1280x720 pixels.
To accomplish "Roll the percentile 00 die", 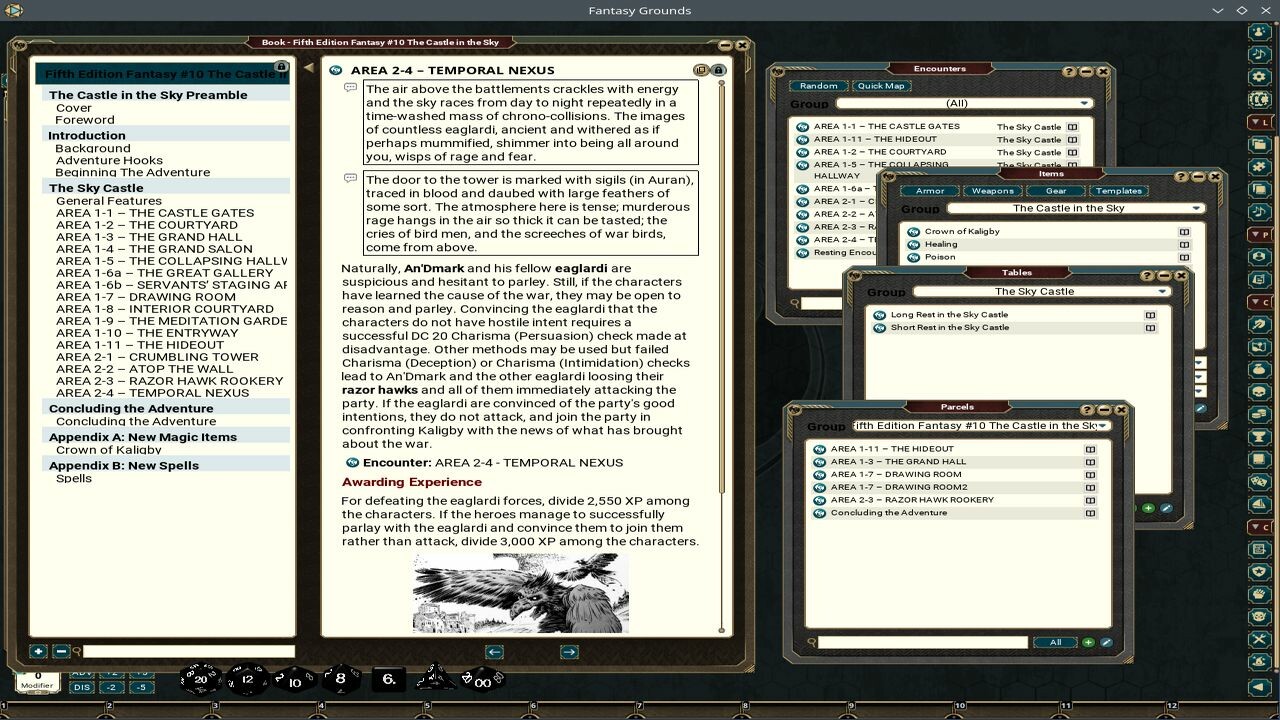I will pos(482,683).
